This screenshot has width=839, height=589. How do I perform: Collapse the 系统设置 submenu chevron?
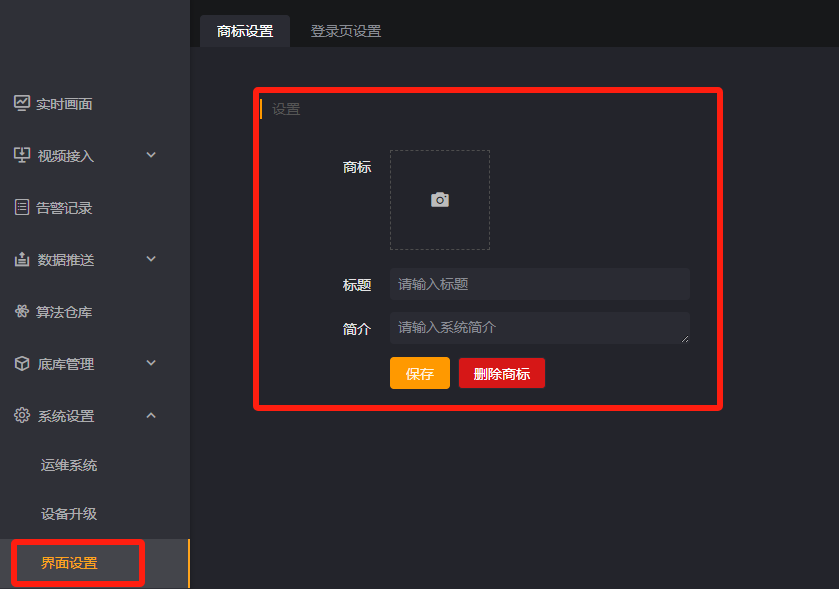[151, 415]
